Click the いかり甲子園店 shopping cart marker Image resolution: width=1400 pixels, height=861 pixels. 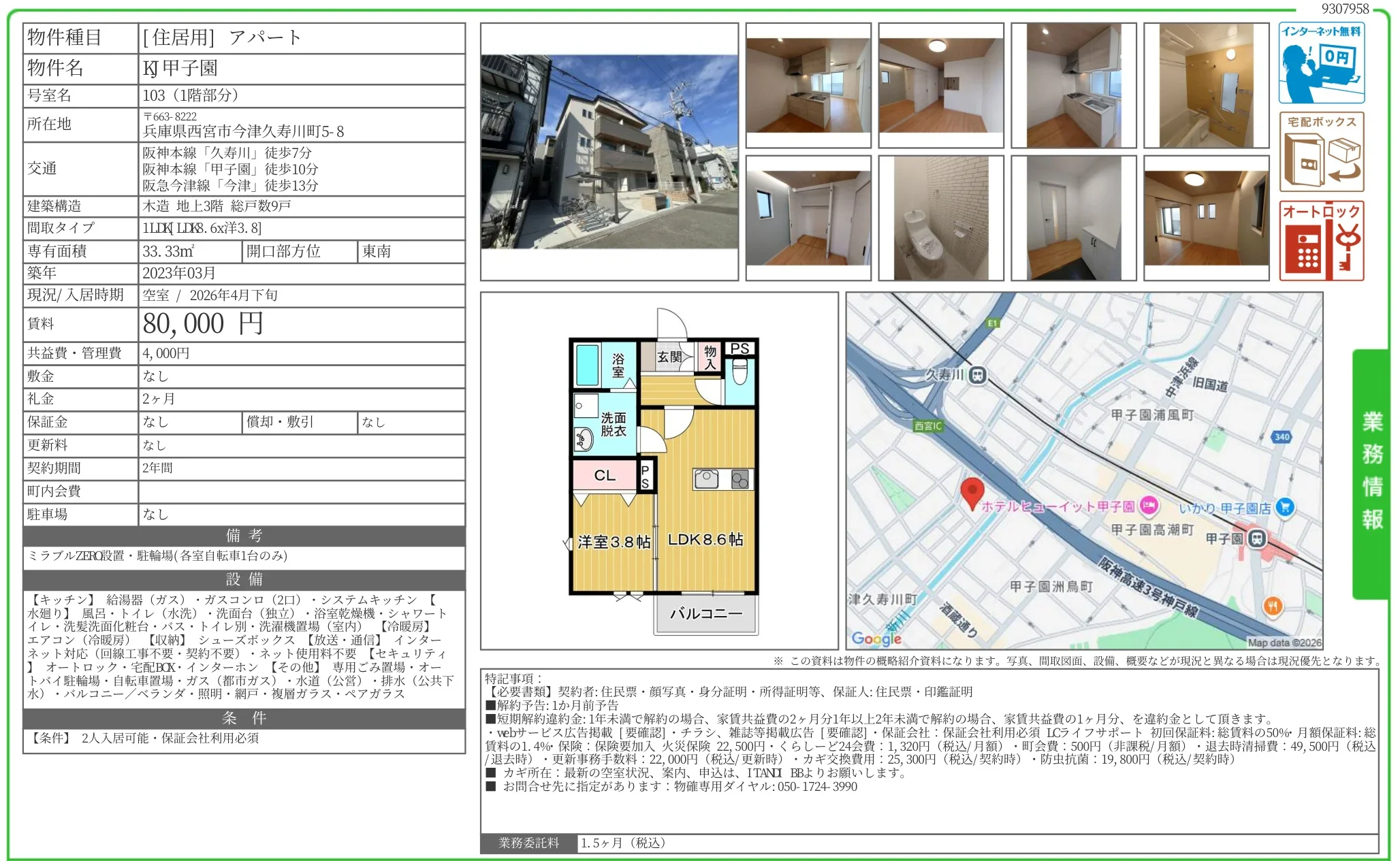[1285, 507]
